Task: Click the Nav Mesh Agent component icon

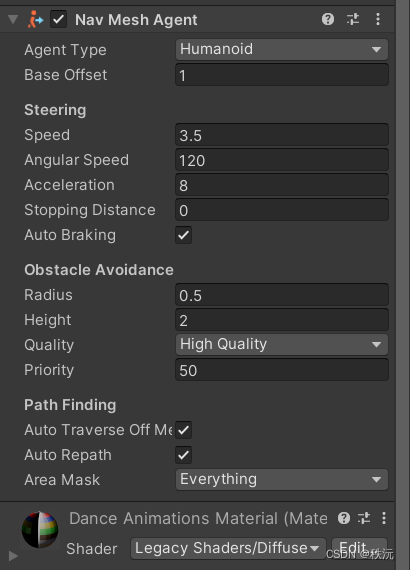Action: 35,20
